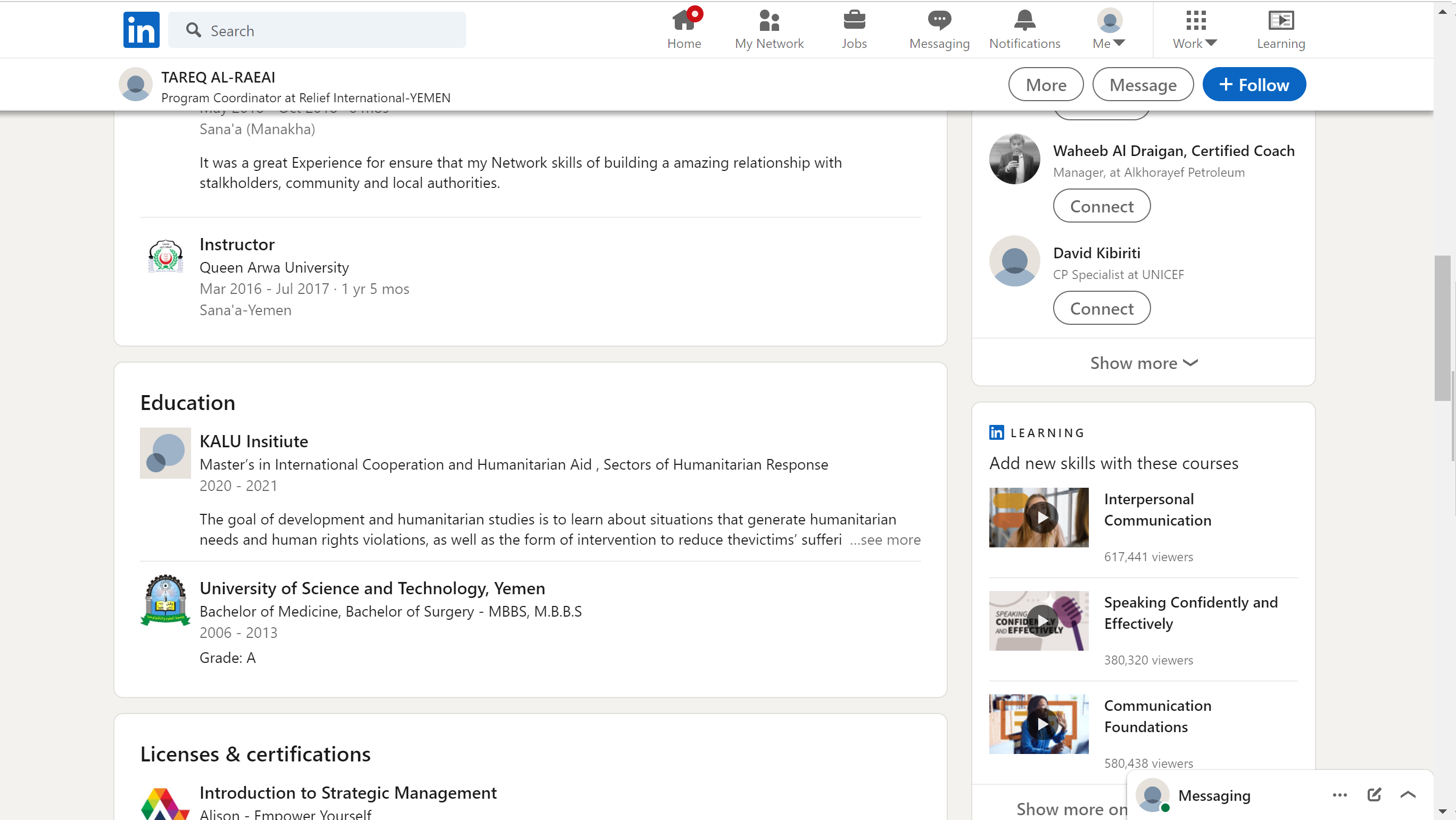Screen dimensions: 1456x820
Task: Open the Home feed icon
Action: [x=684, y=21]
